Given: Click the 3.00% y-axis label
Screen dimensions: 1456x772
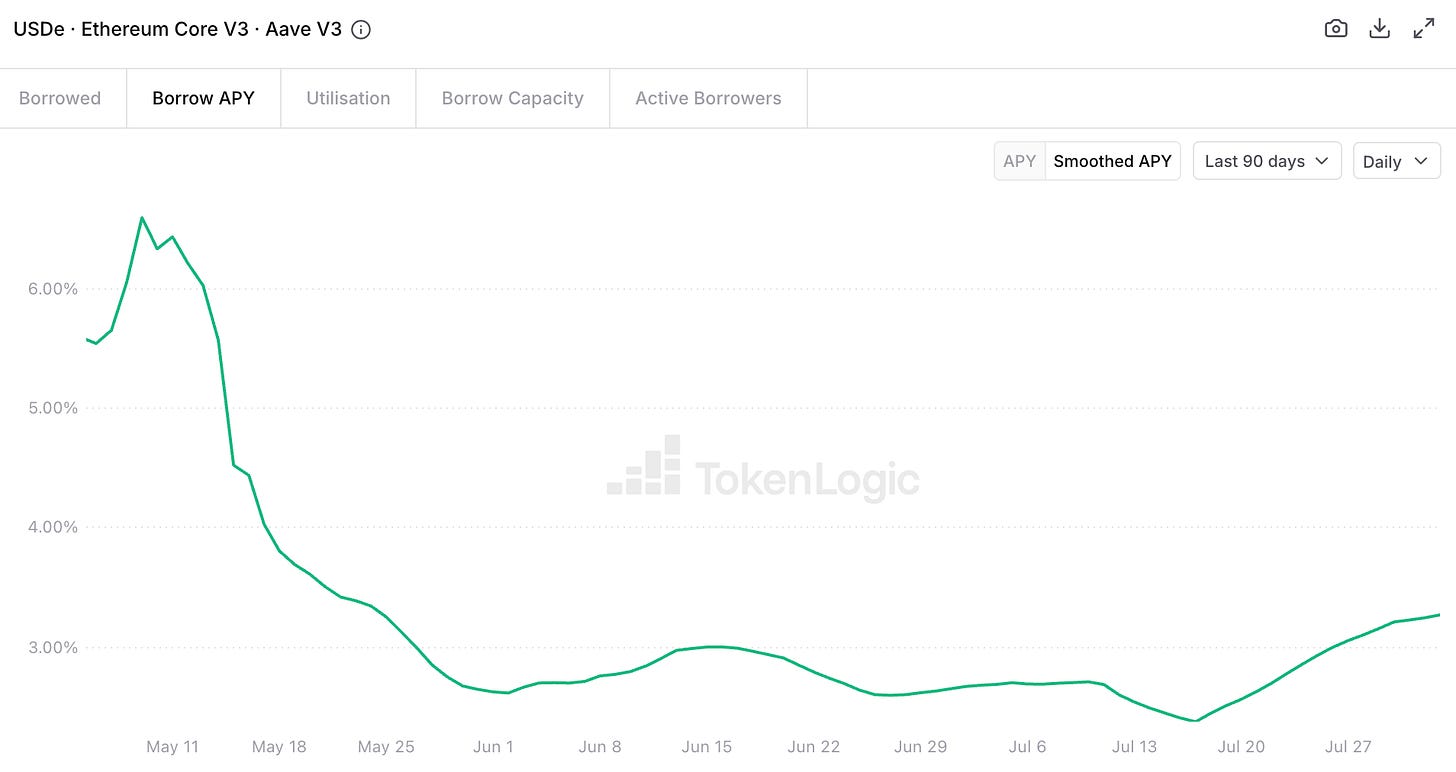Looking at the screenshot, I should (x=52, y=647).
